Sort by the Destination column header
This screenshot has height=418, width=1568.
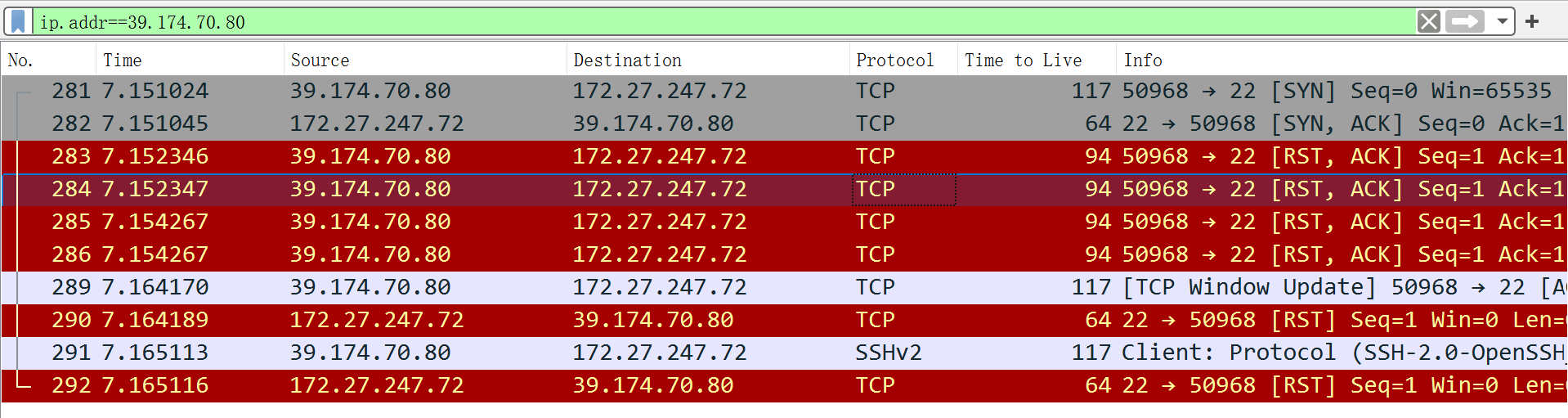click(708, 60)
